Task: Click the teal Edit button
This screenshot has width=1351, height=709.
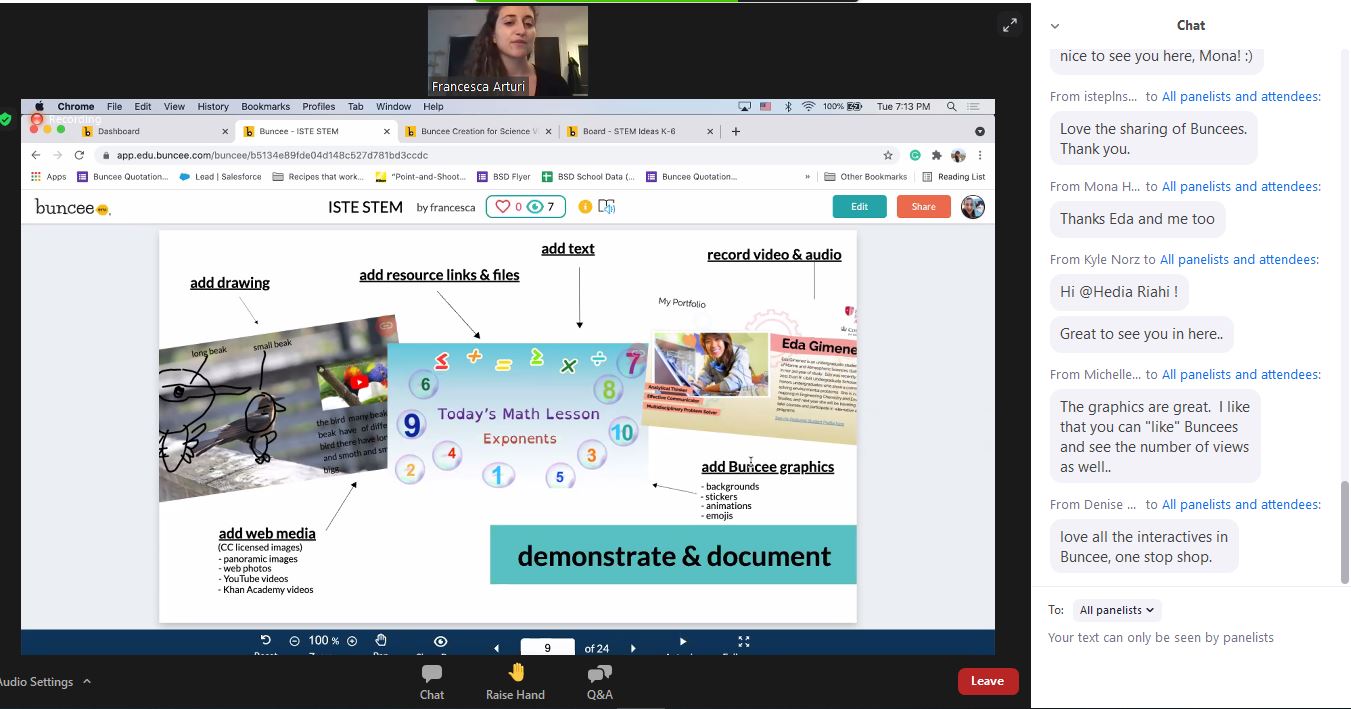Action: [860, 206]
